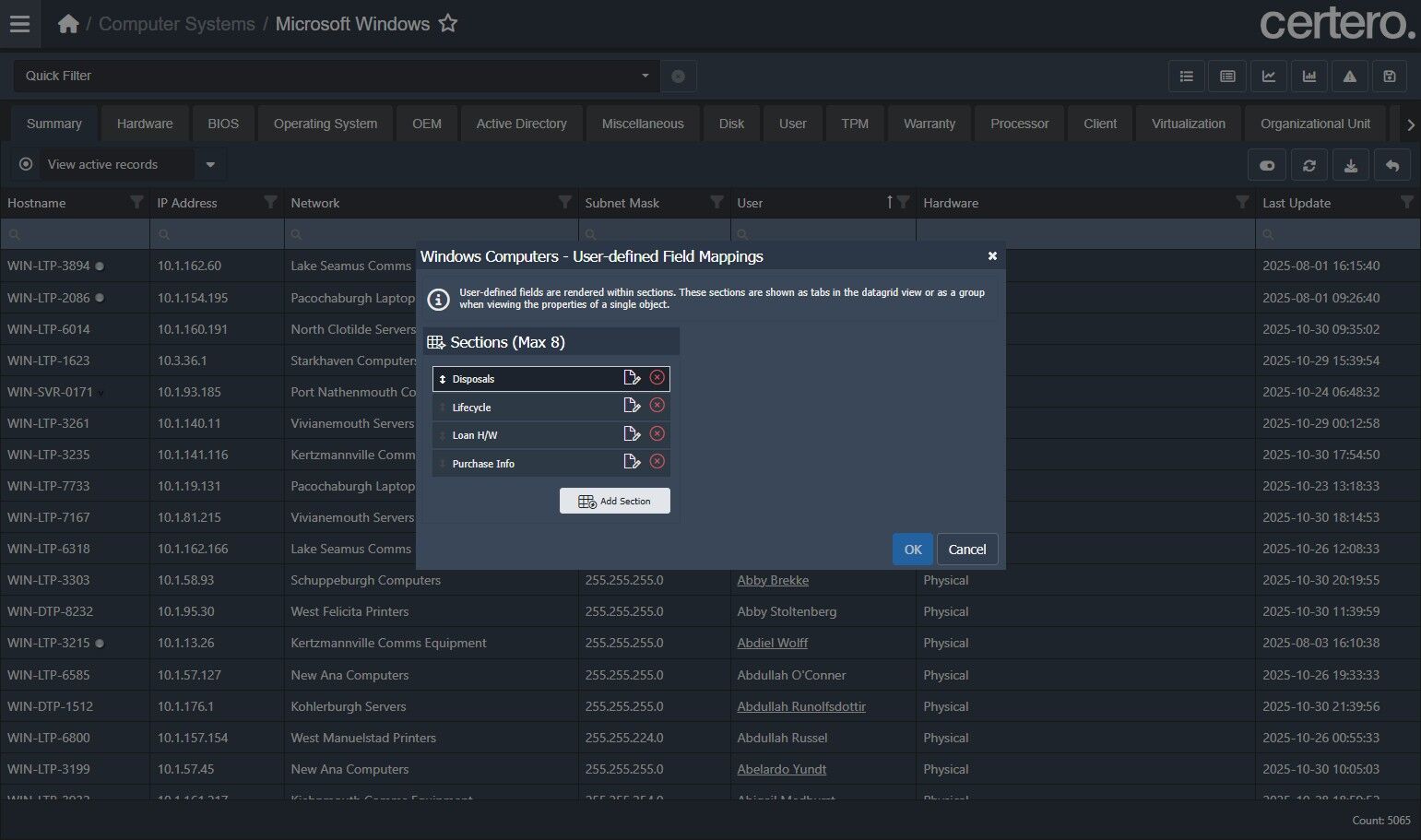
Task: Click the save floppy disk icon
Action: pos(1390,77)
